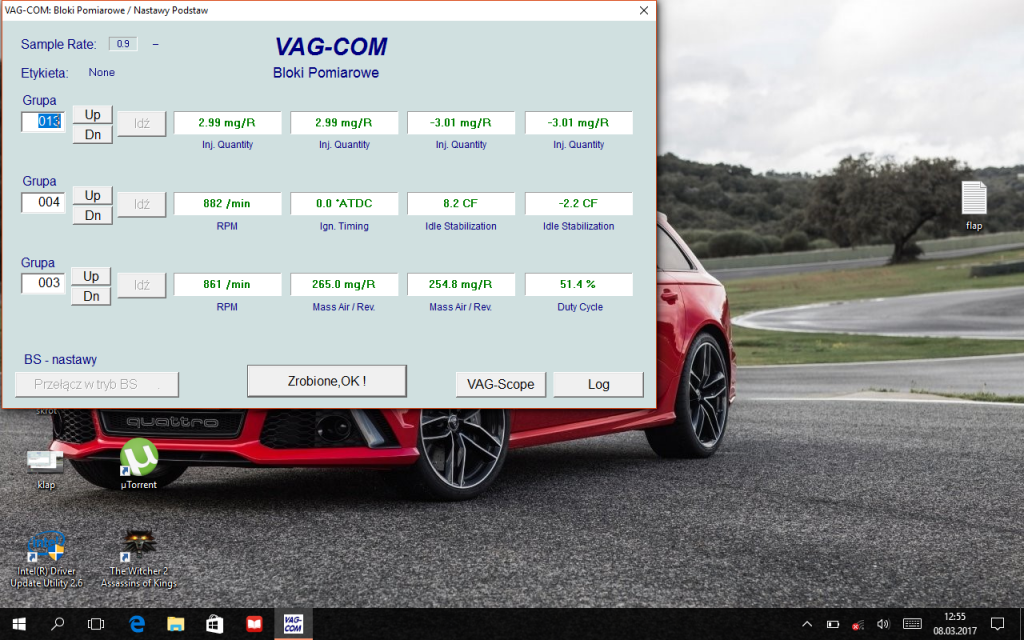Image resolution: width=1024 pixels, height=640 pixels.
Task: Open the taskbar clock showing 12:55
Action: (x=954, y=624)
